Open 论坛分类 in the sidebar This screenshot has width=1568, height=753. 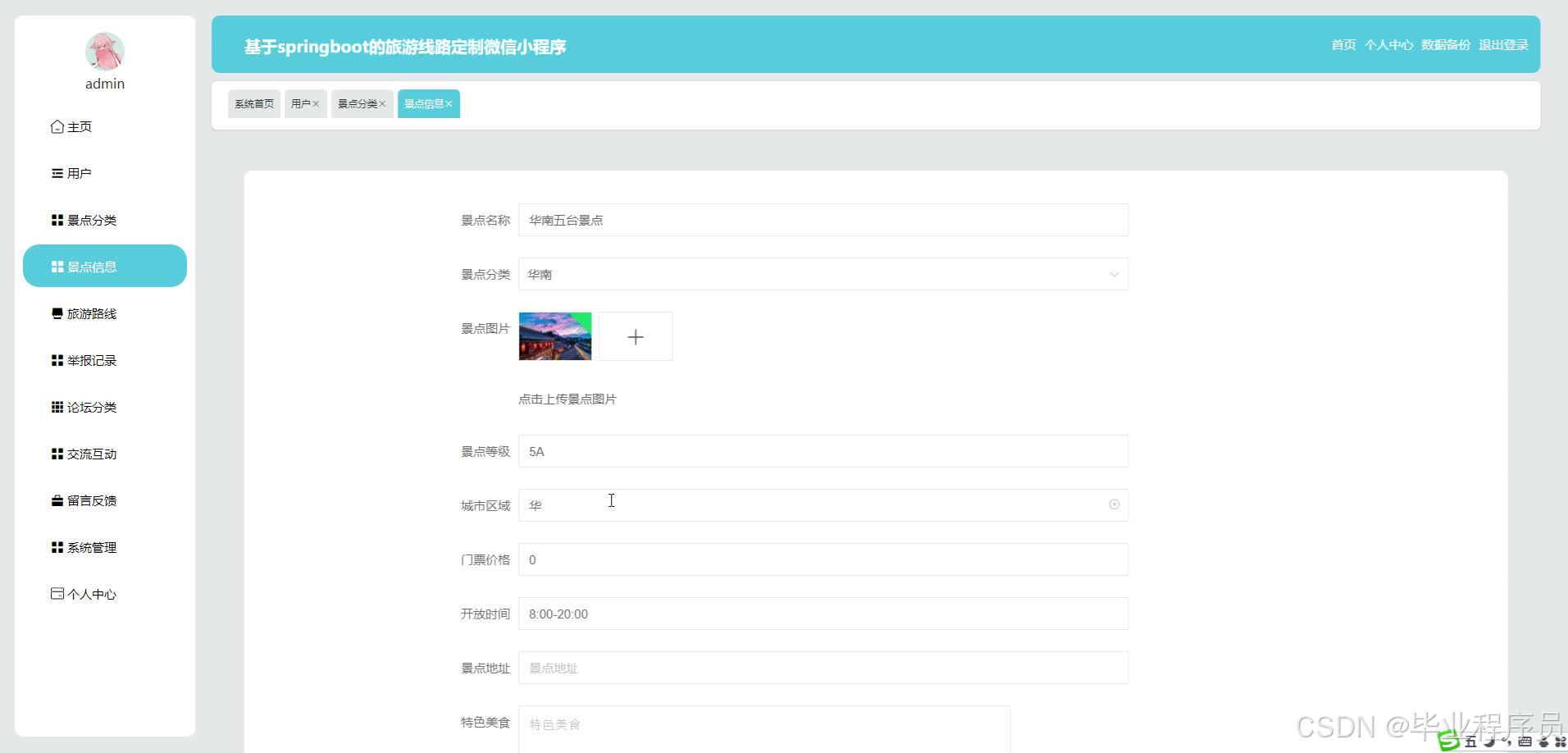[105, 407]
